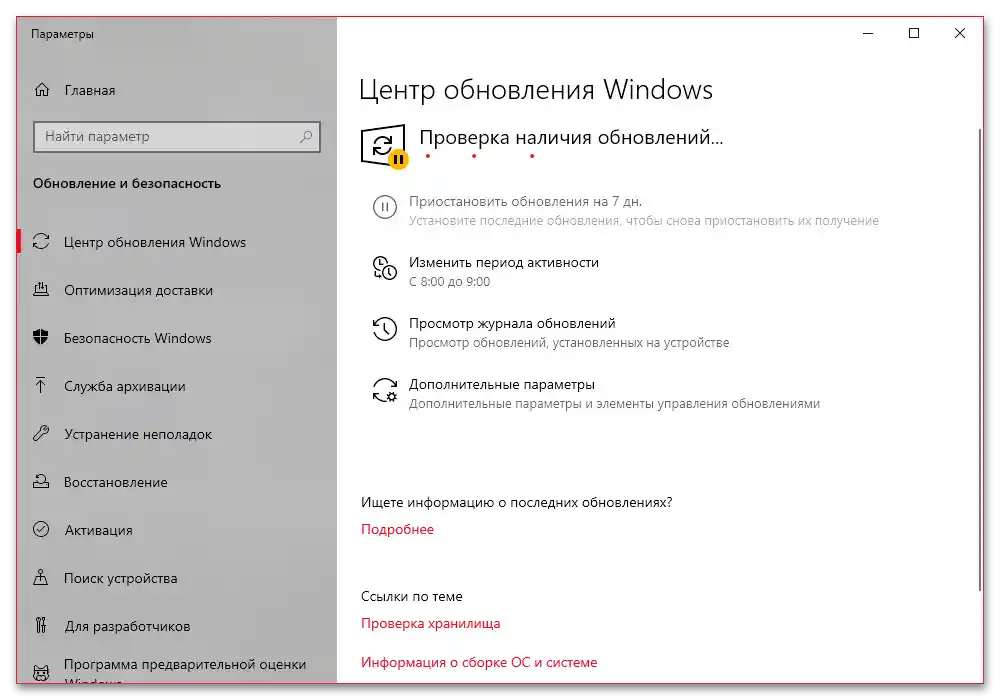This screenshot has height=700, width=1000.
Task: Open Для разработчиков section
Action: [x=127, y=627]
